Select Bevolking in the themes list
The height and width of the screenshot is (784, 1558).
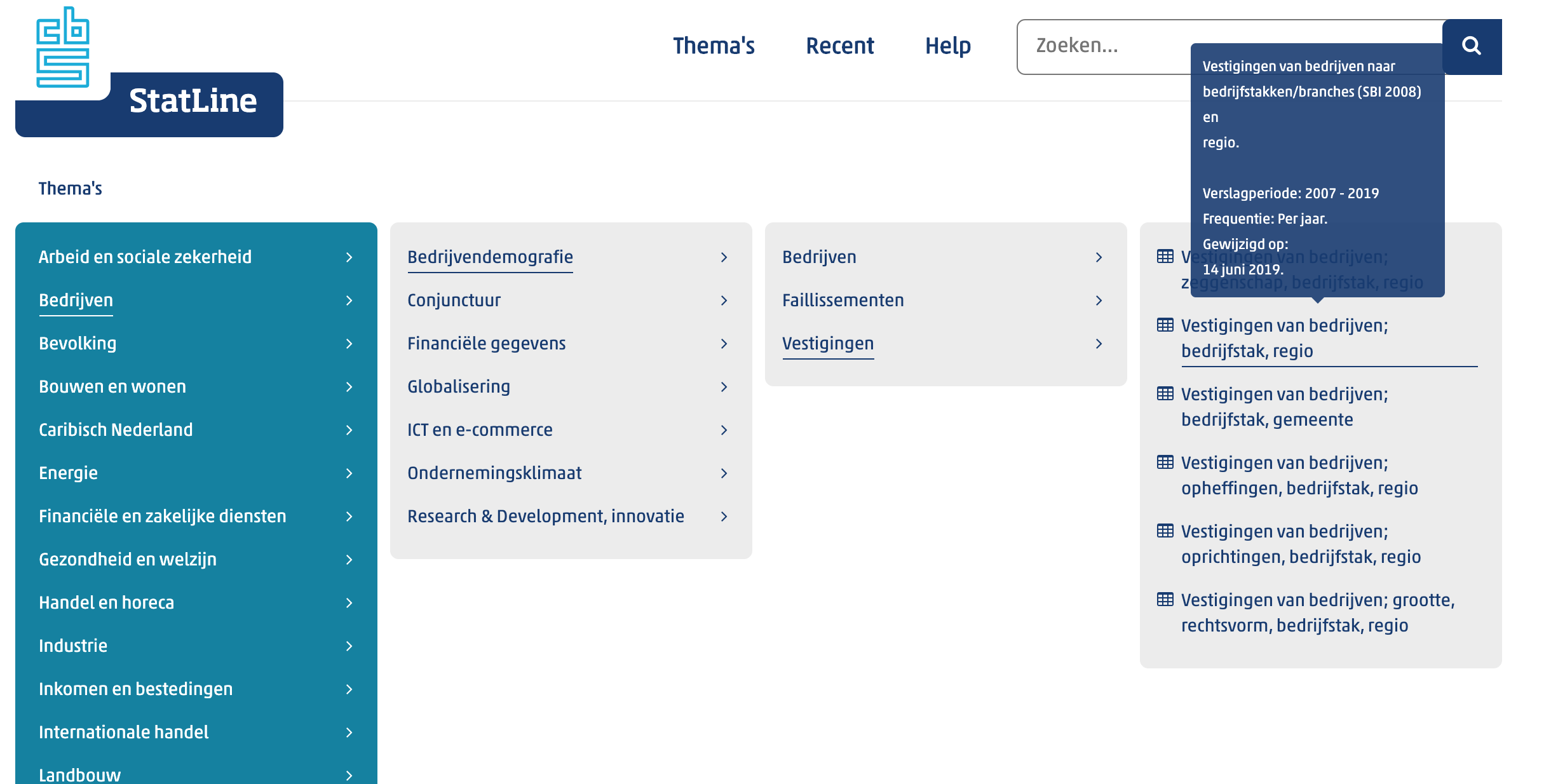point(78,344)
